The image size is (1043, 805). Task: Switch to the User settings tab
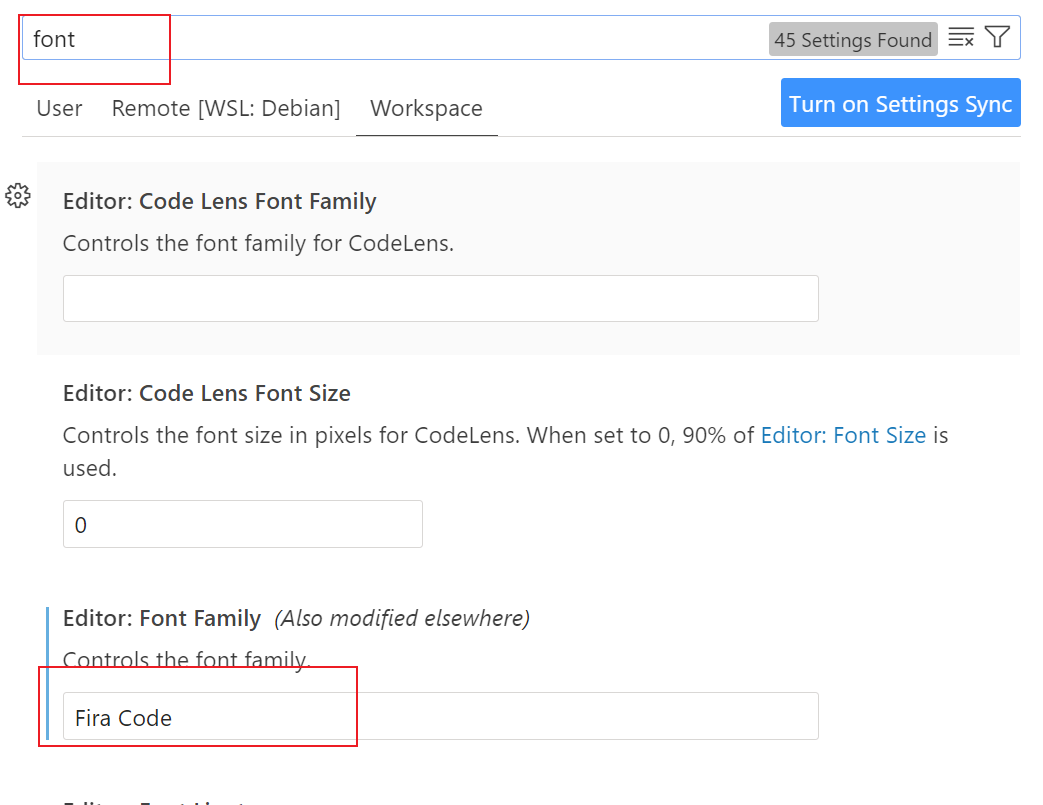[x=58, y=108]
